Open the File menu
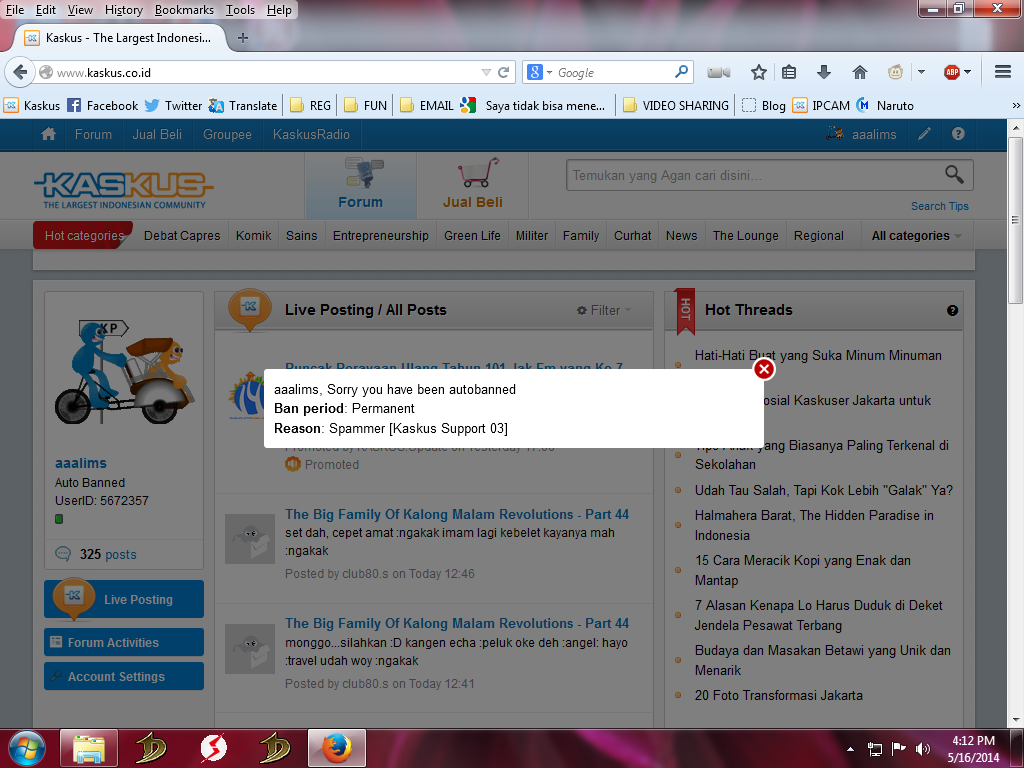Screen dimensions: 1024x768 coord(14,10)
